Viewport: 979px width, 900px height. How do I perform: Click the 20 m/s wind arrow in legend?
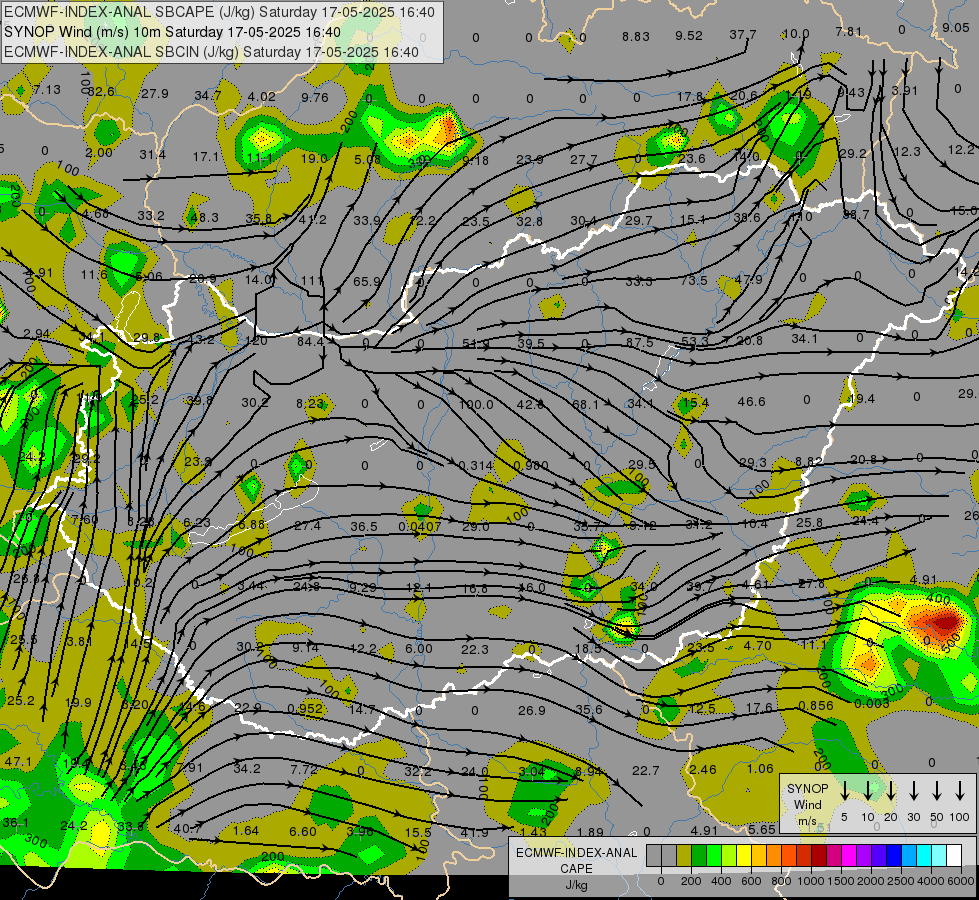(x=890, y=791)
